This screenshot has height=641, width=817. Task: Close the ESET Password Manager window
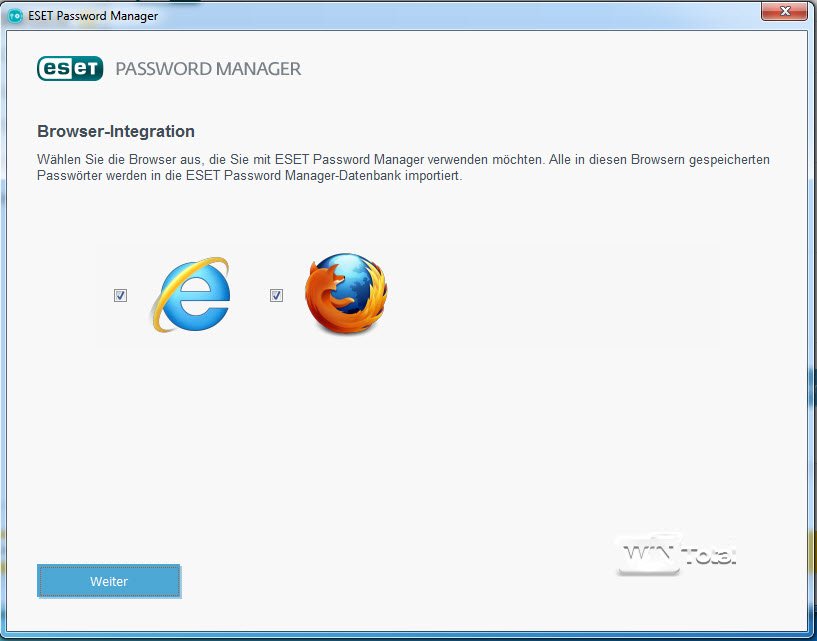click(x=784, y=10)
